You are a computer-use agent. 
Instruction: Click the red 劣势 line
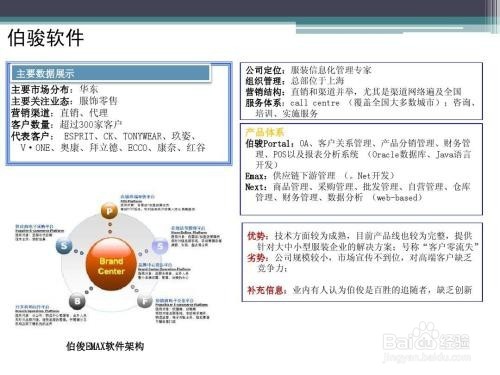pos(360,258)
